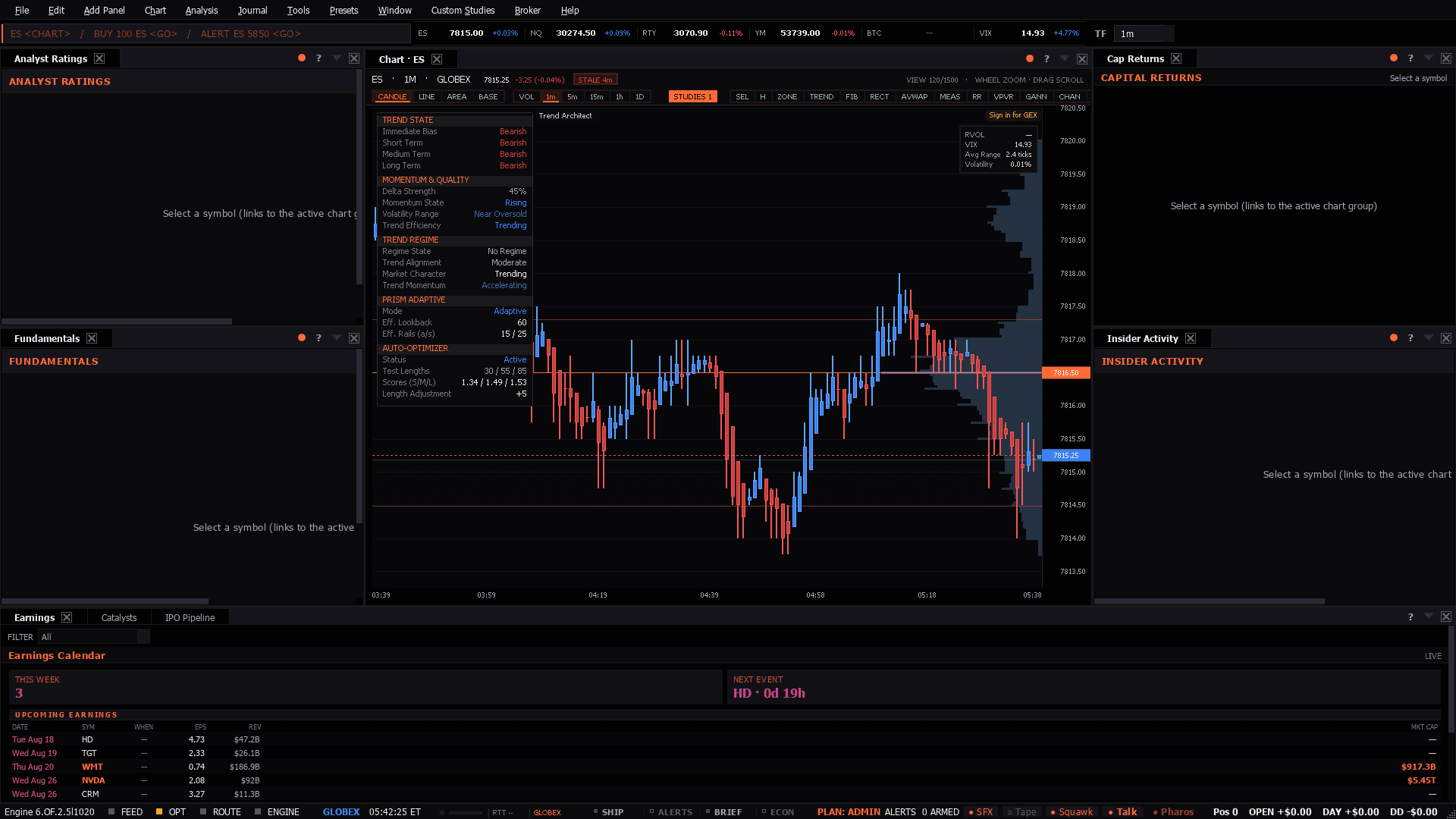Click the ENGINE status indicator in status bar
The image size is (1456, 819).
pos(278,811)
